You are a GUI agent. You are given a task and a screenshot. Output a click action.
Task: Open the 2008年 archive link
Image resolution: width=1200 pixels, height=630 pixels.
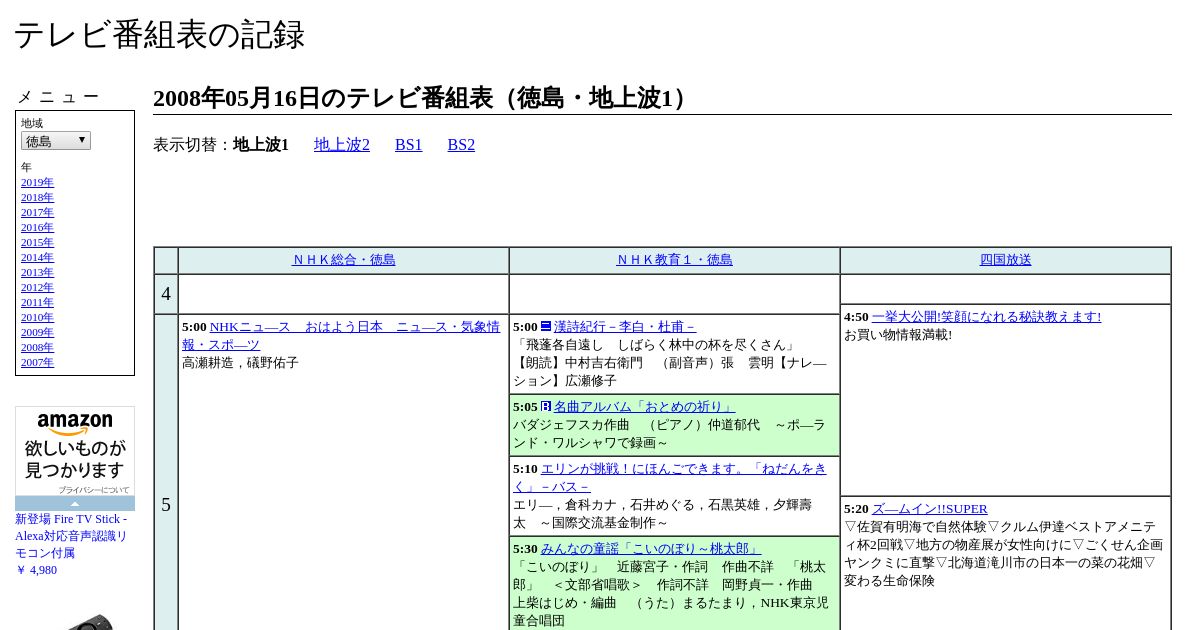coord(37,347)
